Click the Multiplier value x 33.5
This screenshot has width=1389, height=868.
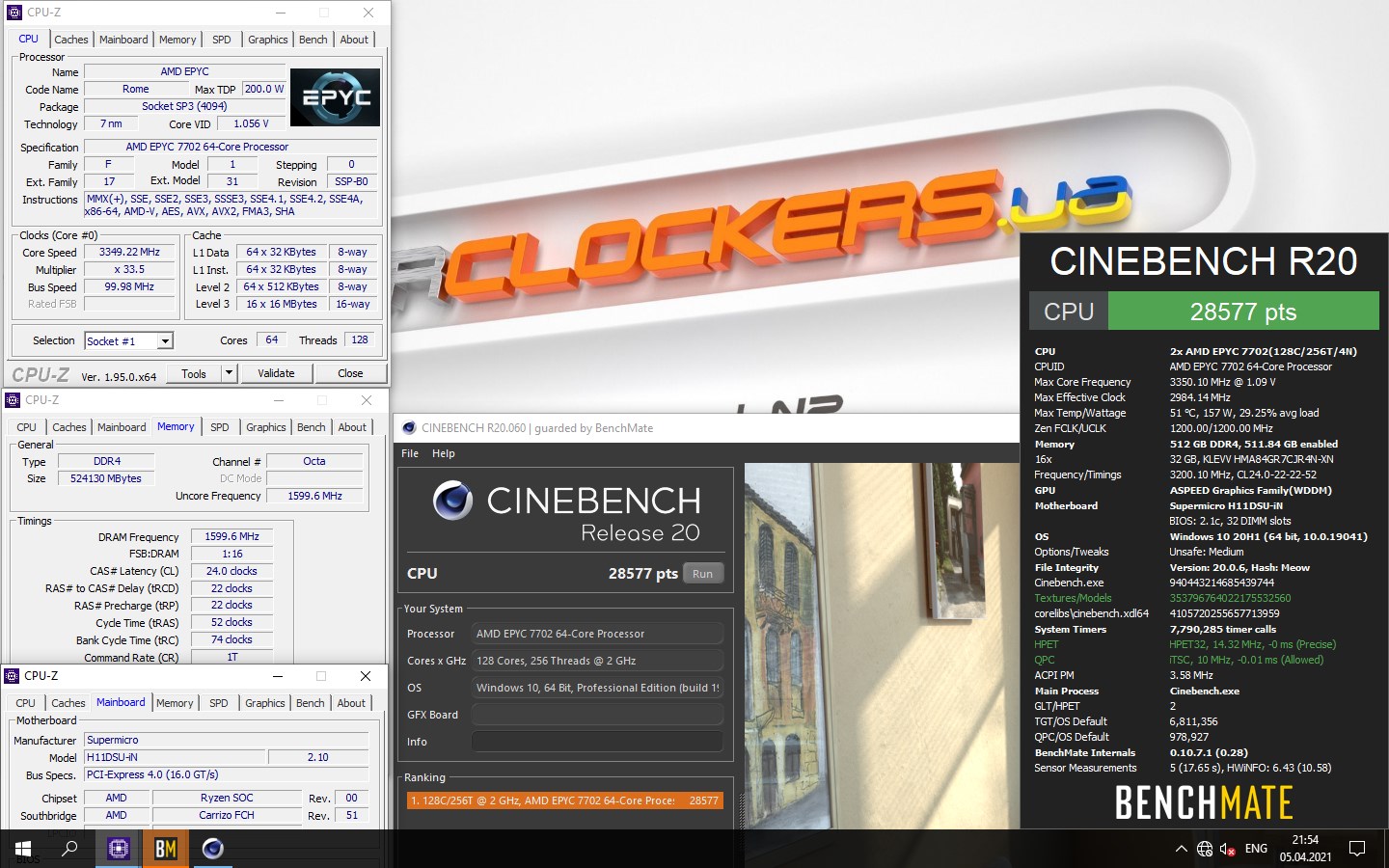point(129,269)
